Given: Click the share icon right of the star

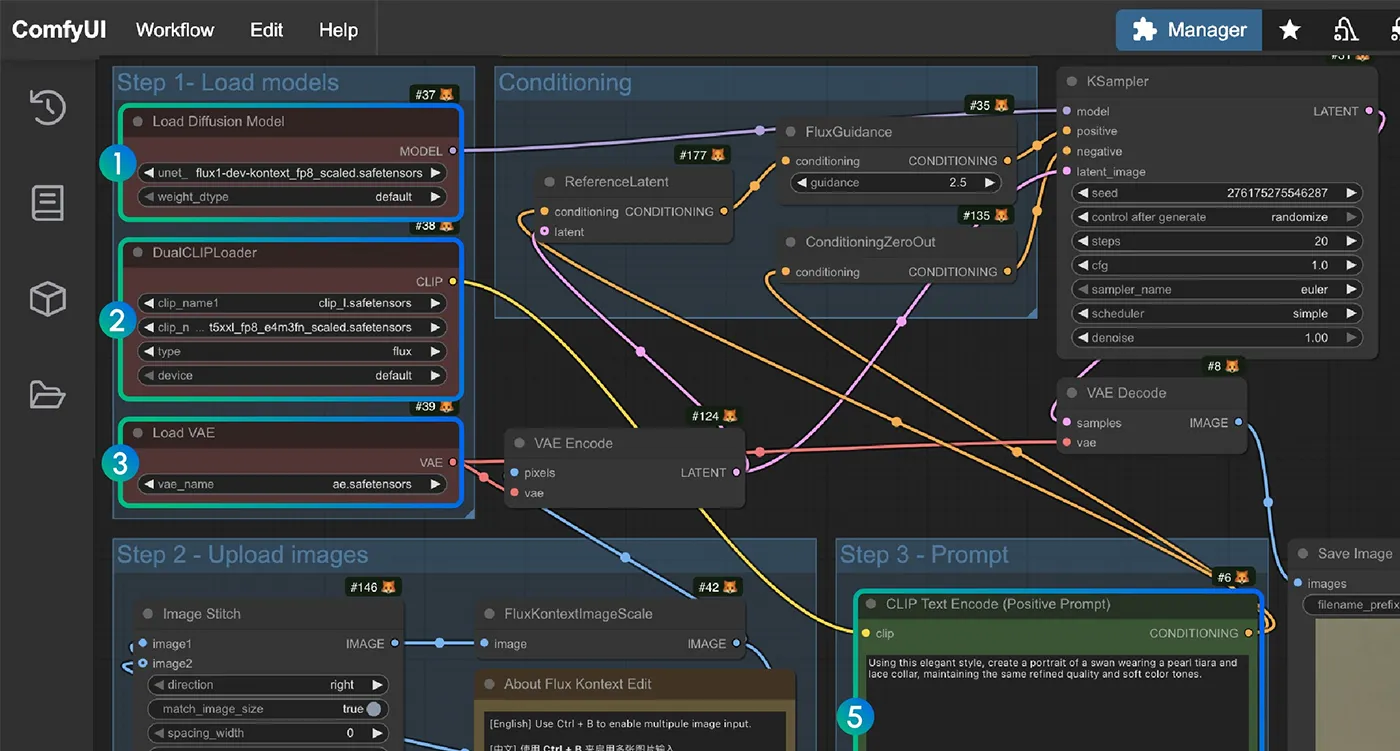Looking at the screenshot, I should click(x=1346, y=30).
